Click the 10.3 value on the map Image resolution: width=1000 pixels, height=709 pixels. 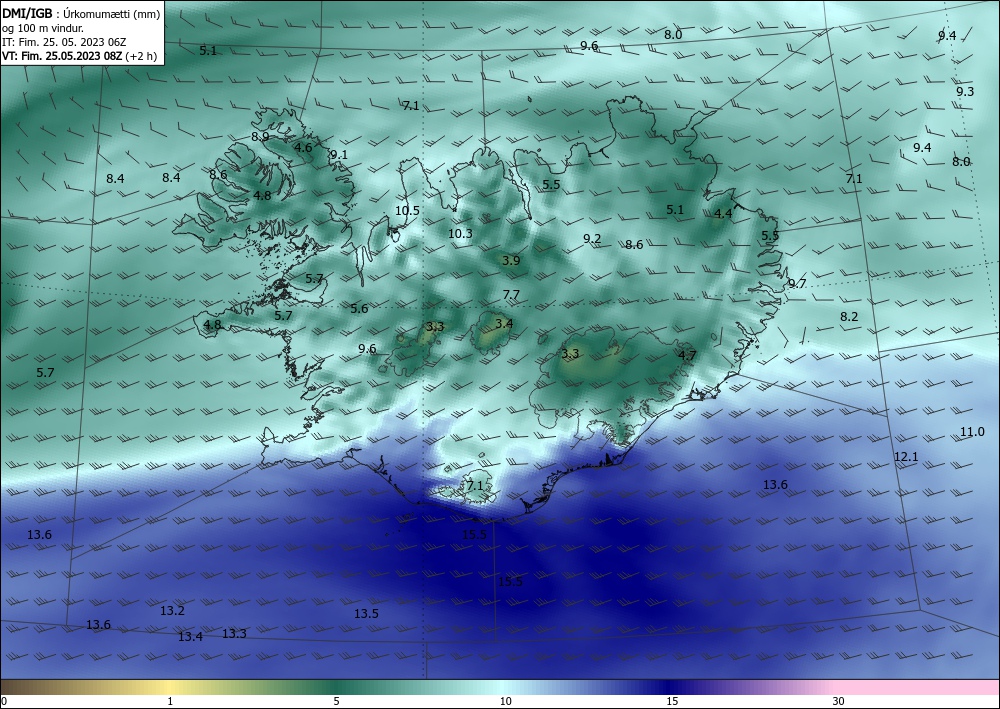coord(460,233)
